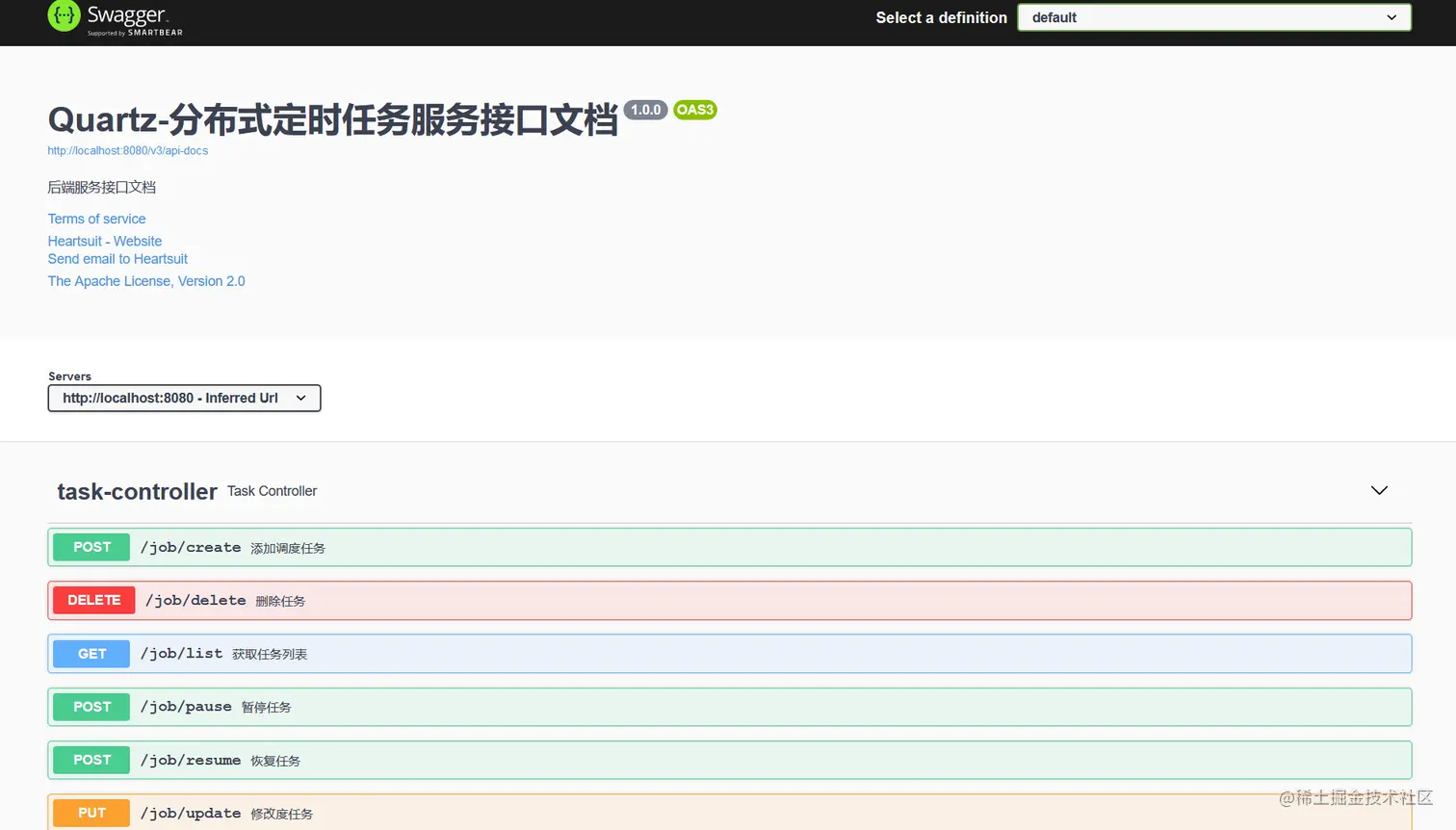Click the POST badge for /job/pause
Viewport: 1456px width, 830px height.
[91, 707]
